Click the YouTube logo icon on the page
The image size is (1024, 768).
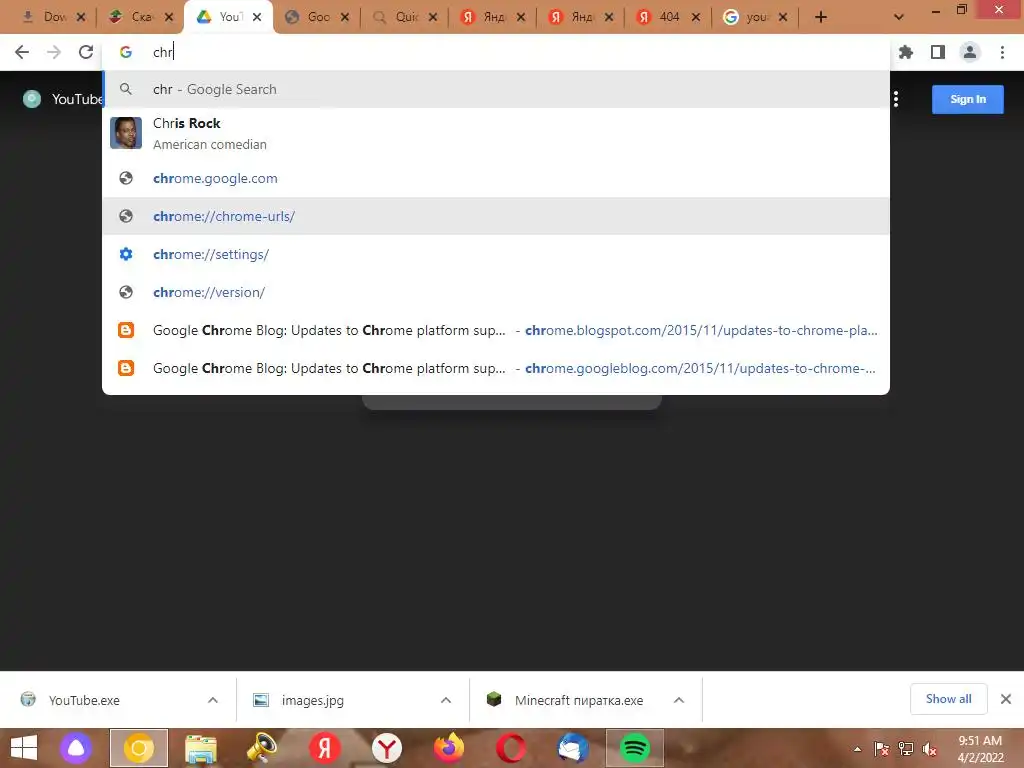(x=31, y=99)
